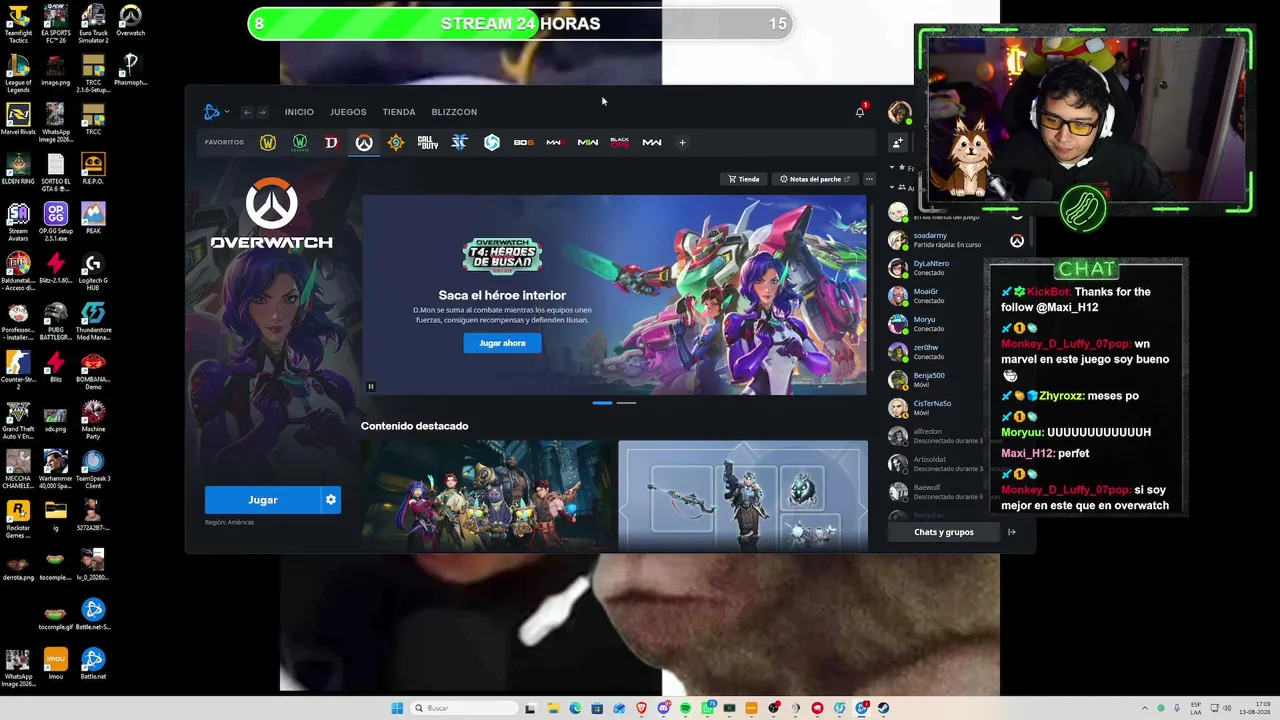This screenshot has width=1280, height=720.
Task: Open Overwatch game settings gear
Action: click(331, 500)
